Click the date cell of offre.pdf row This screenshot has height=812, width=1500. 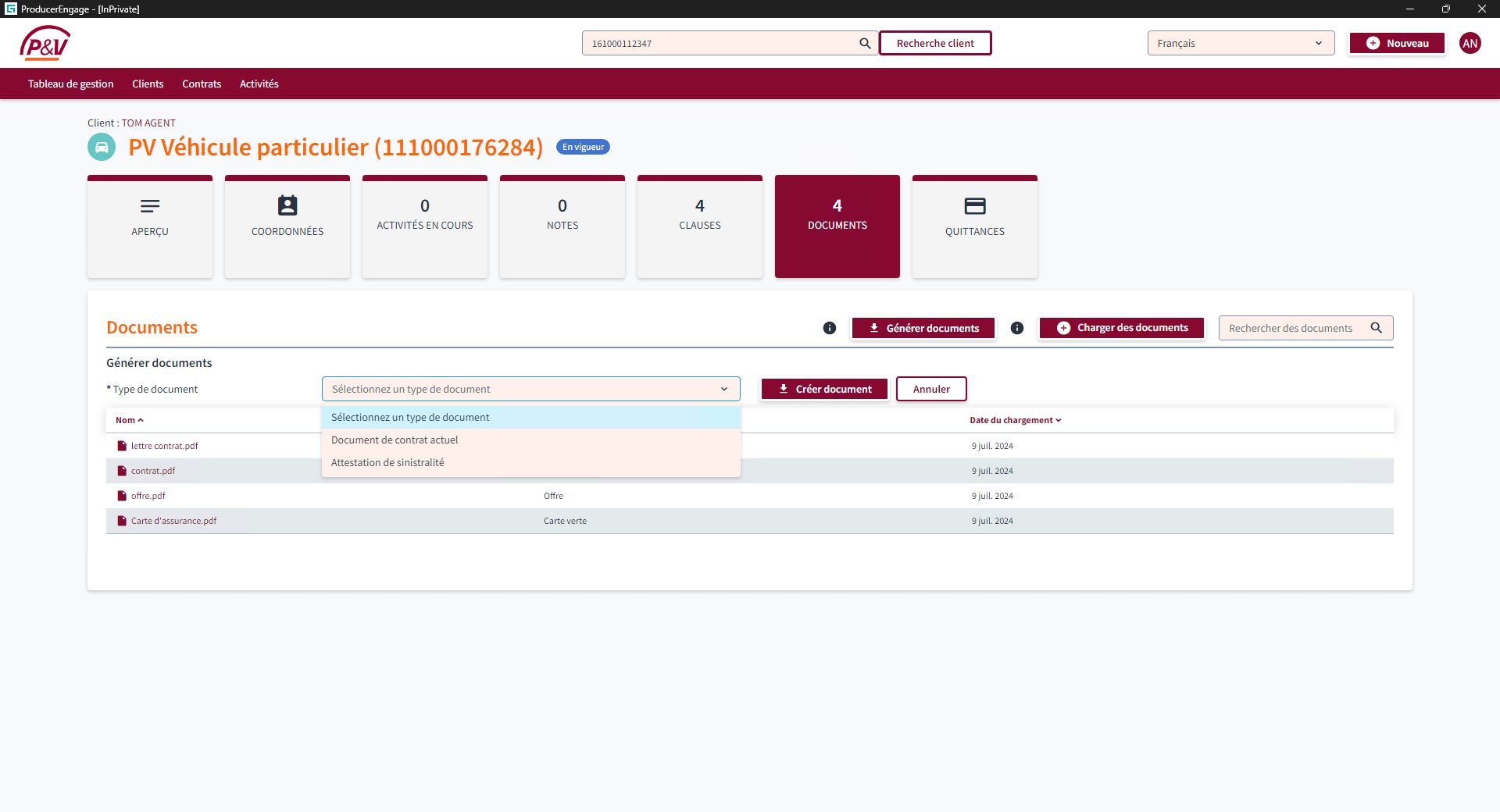pos(992,496)
